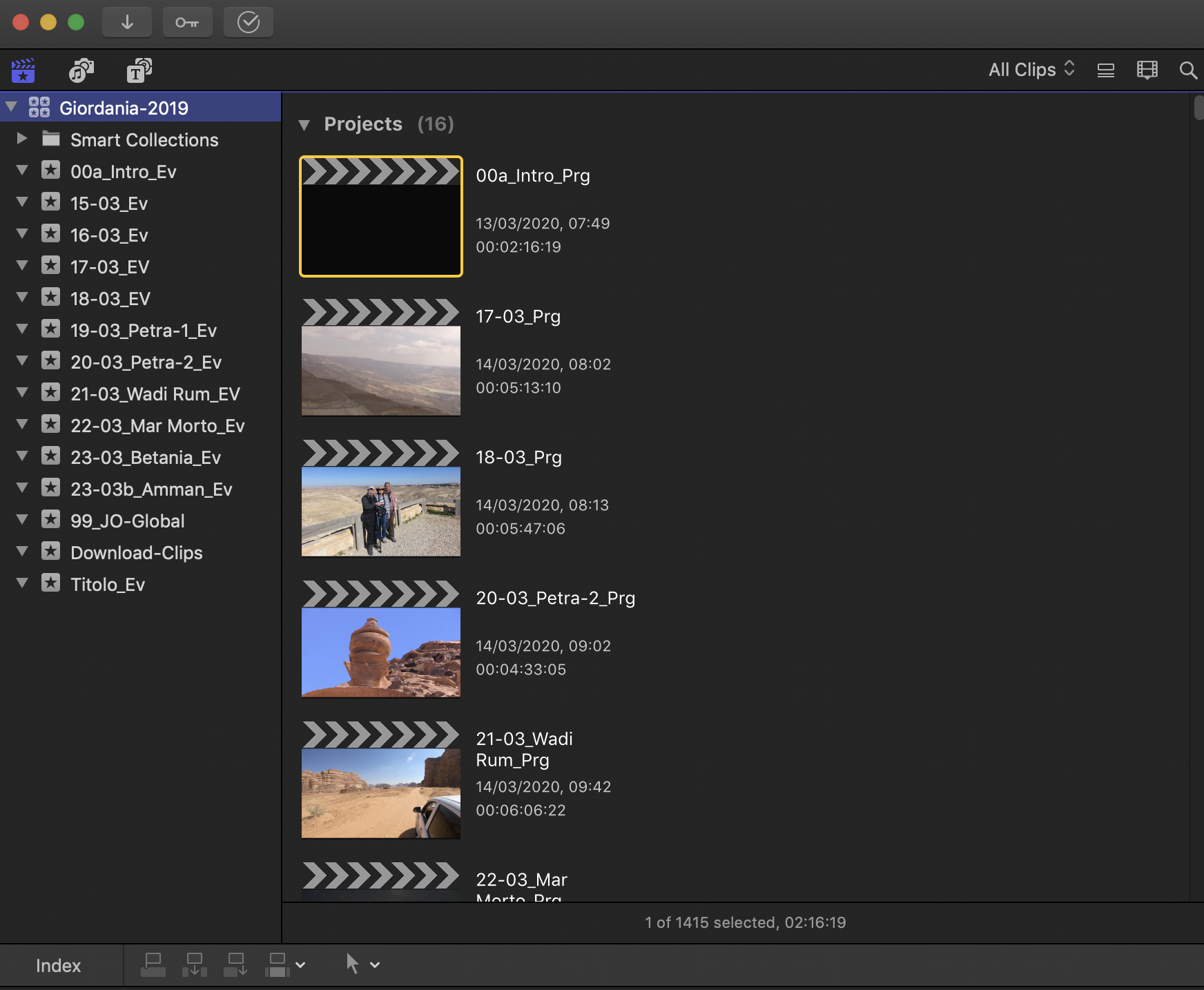Click star icon of 15-03_Ev event
The image size is (1204, 990).
[50, 202]
